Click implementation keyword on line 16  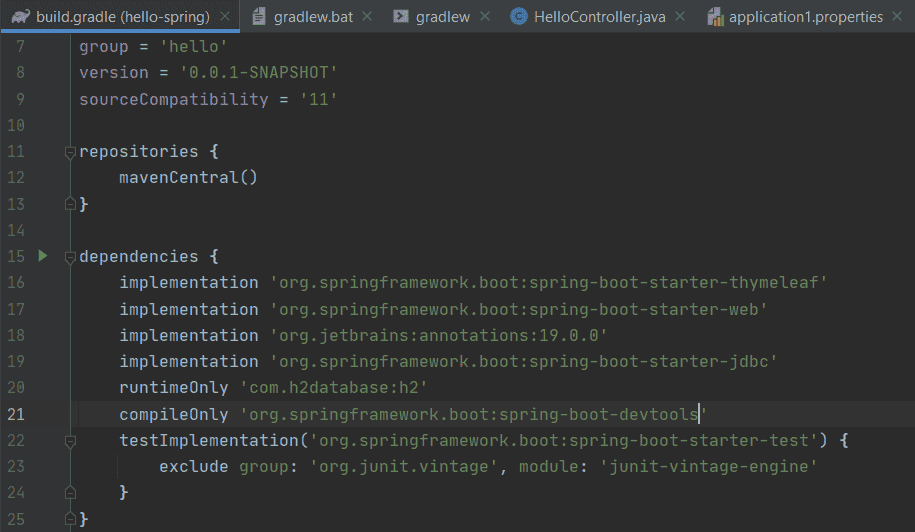188,282
